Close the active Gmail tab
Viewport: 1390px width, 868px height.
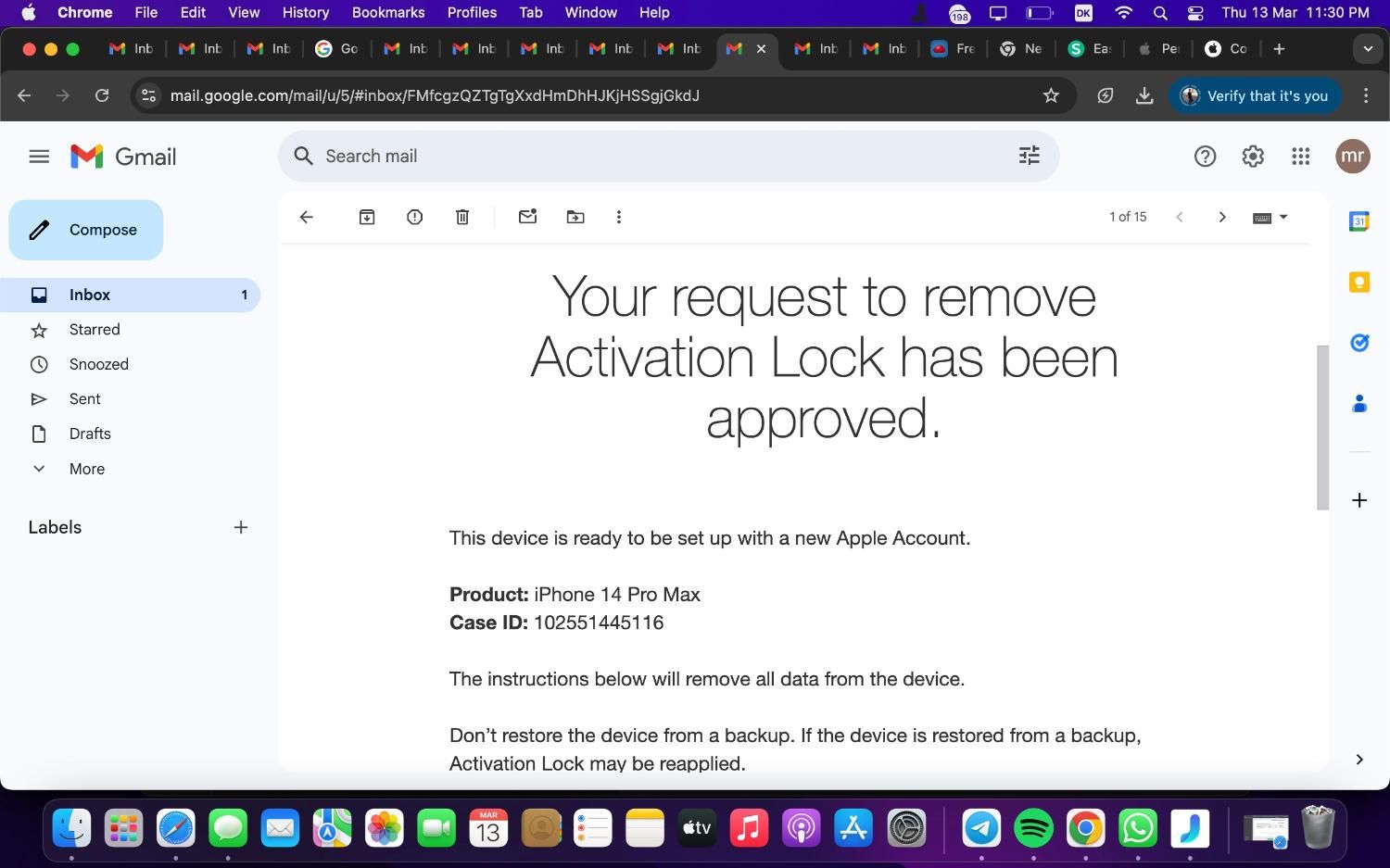(x=761, y=49)
